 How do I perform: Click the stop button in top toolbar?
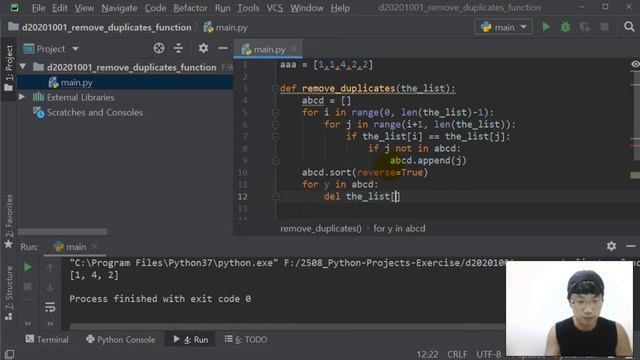pyautogui.click(x=604, y=27)
